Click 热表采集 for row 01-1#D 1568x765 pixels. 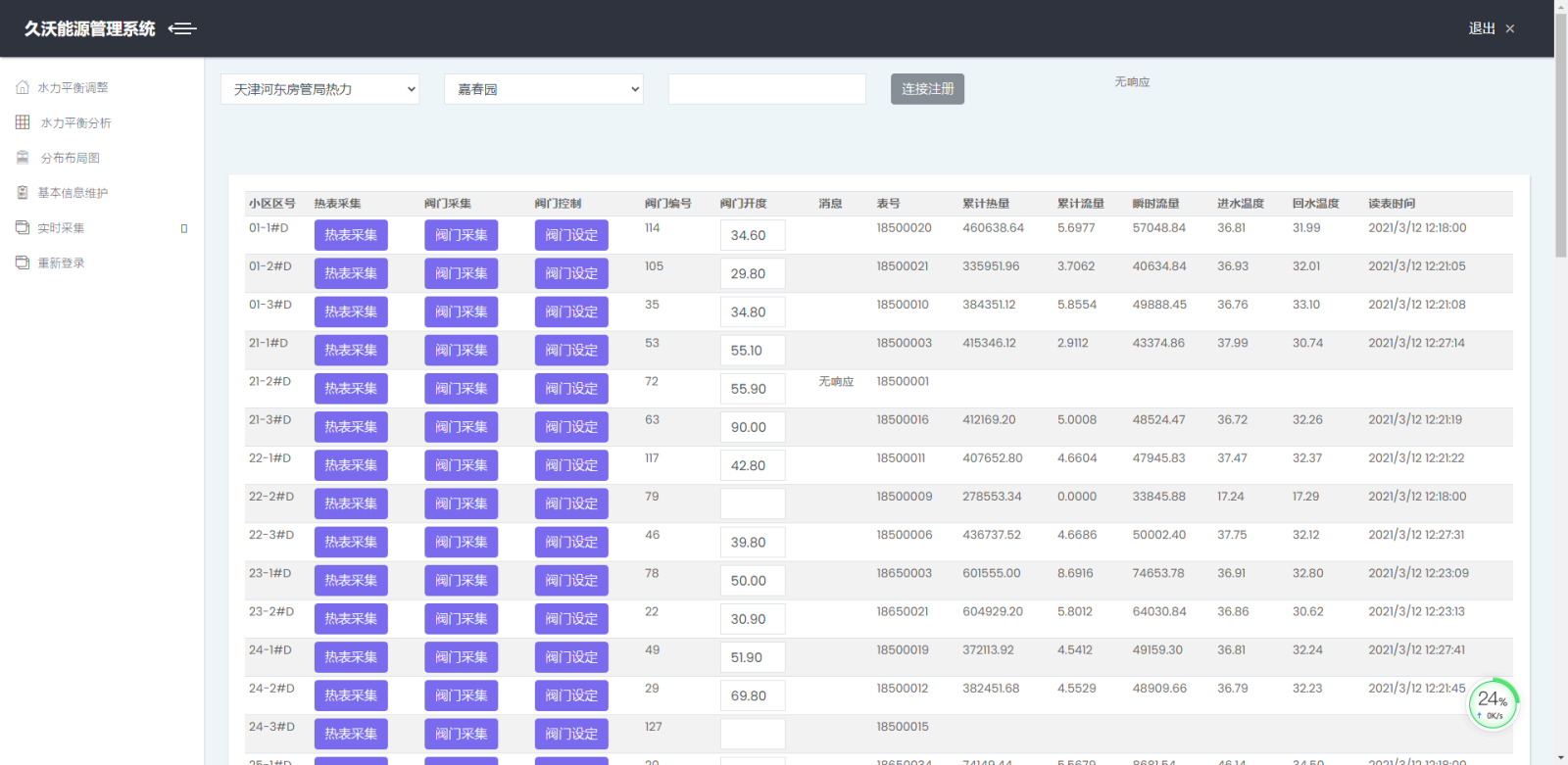coord(351,235)
